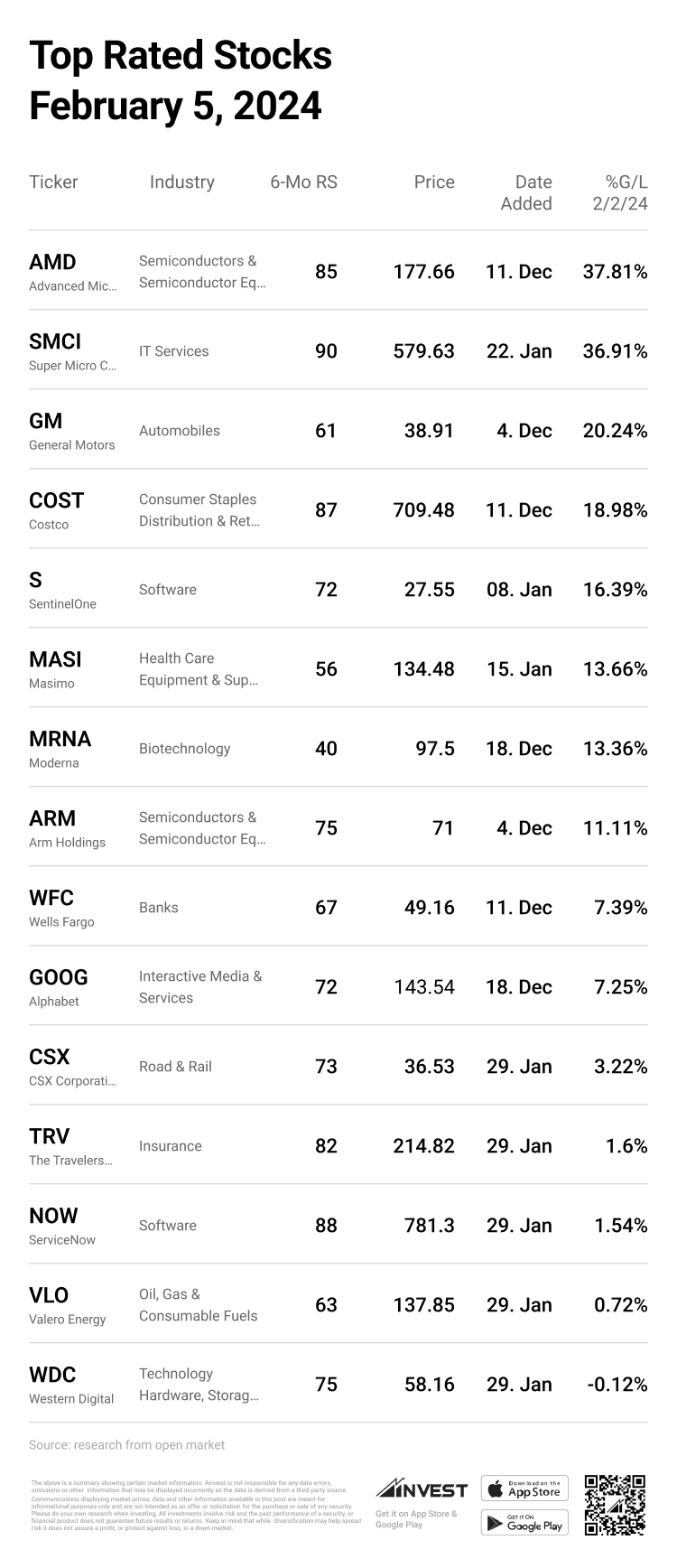The image size is (677, 1568).
Task: Select the AMD ticker symbol
Action: [x=52, y=262]
